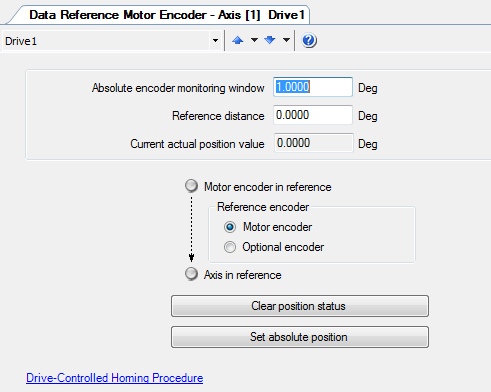Click the Optional encoder label text
Image resolution: width=491 pixels, height=392 pixels.
tap(283, 247)
